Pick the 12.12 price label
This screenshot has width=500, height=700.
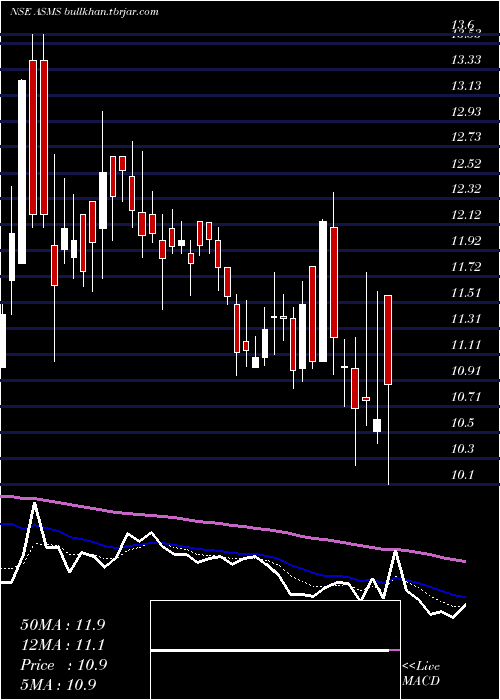(466, 215)
